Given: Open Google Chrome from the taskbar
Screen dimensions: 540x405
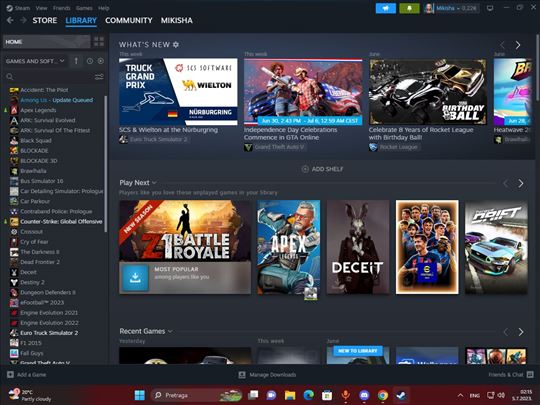Looking at the screenshot, I should pyautogui.click(x=382, y=395).
